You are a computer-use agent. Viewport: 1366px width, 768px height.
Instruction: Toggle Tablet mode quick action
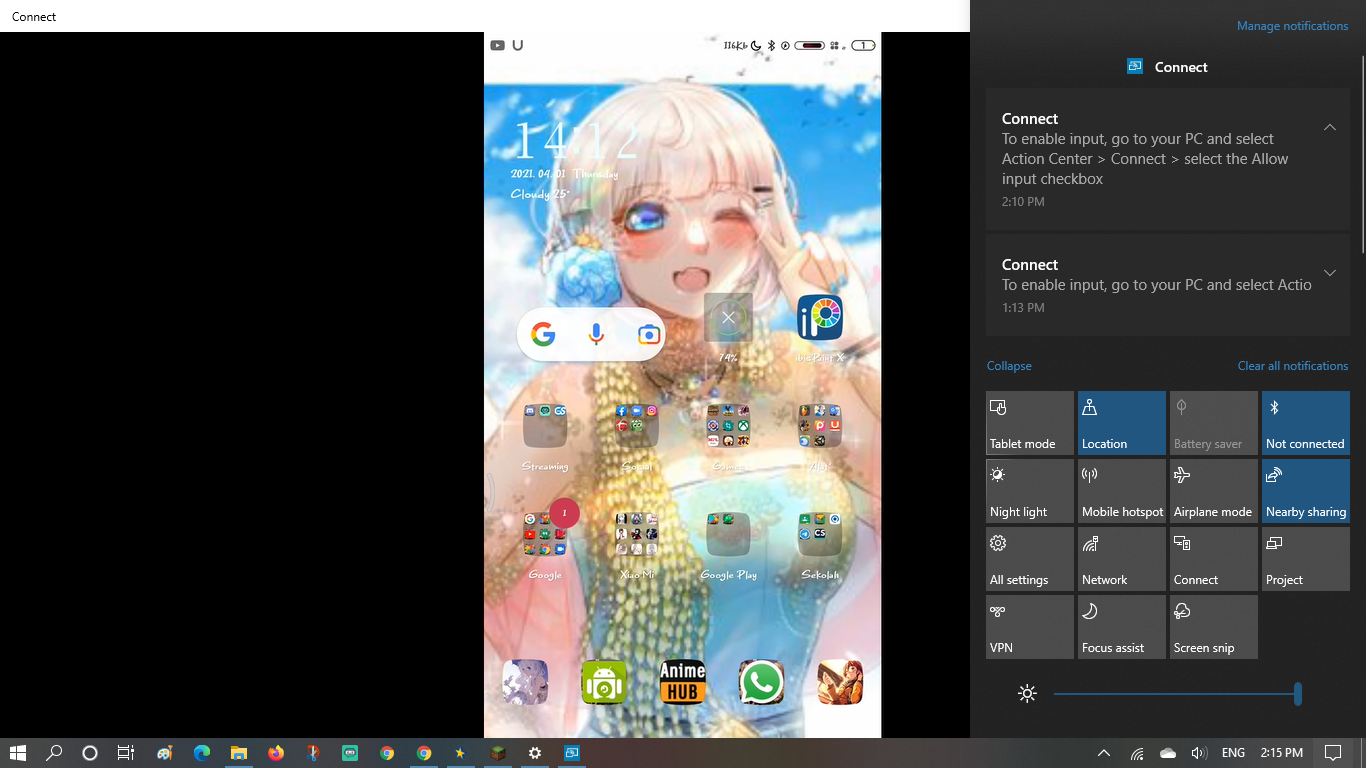pyautogui.click(x=1030, y=423)
